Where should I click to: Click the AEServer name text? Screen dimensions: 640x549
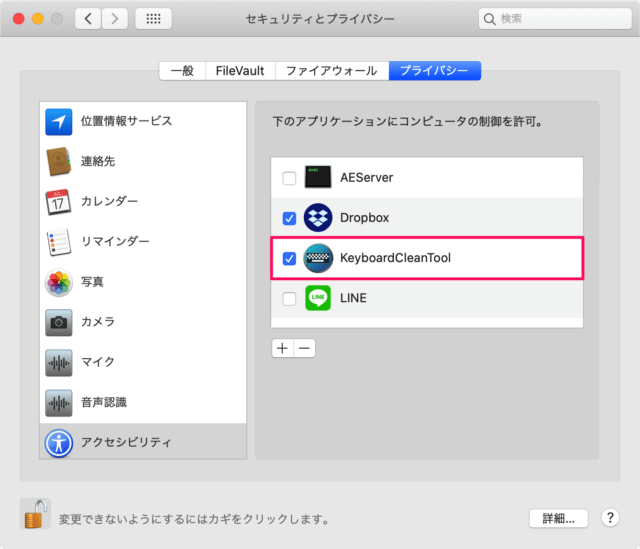(367, 178)
